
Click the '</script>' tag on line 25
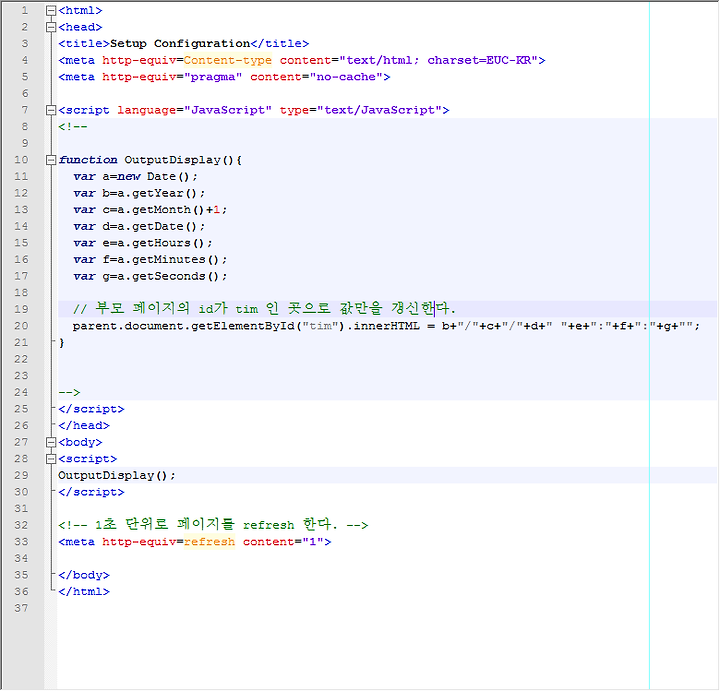[91, 409]
